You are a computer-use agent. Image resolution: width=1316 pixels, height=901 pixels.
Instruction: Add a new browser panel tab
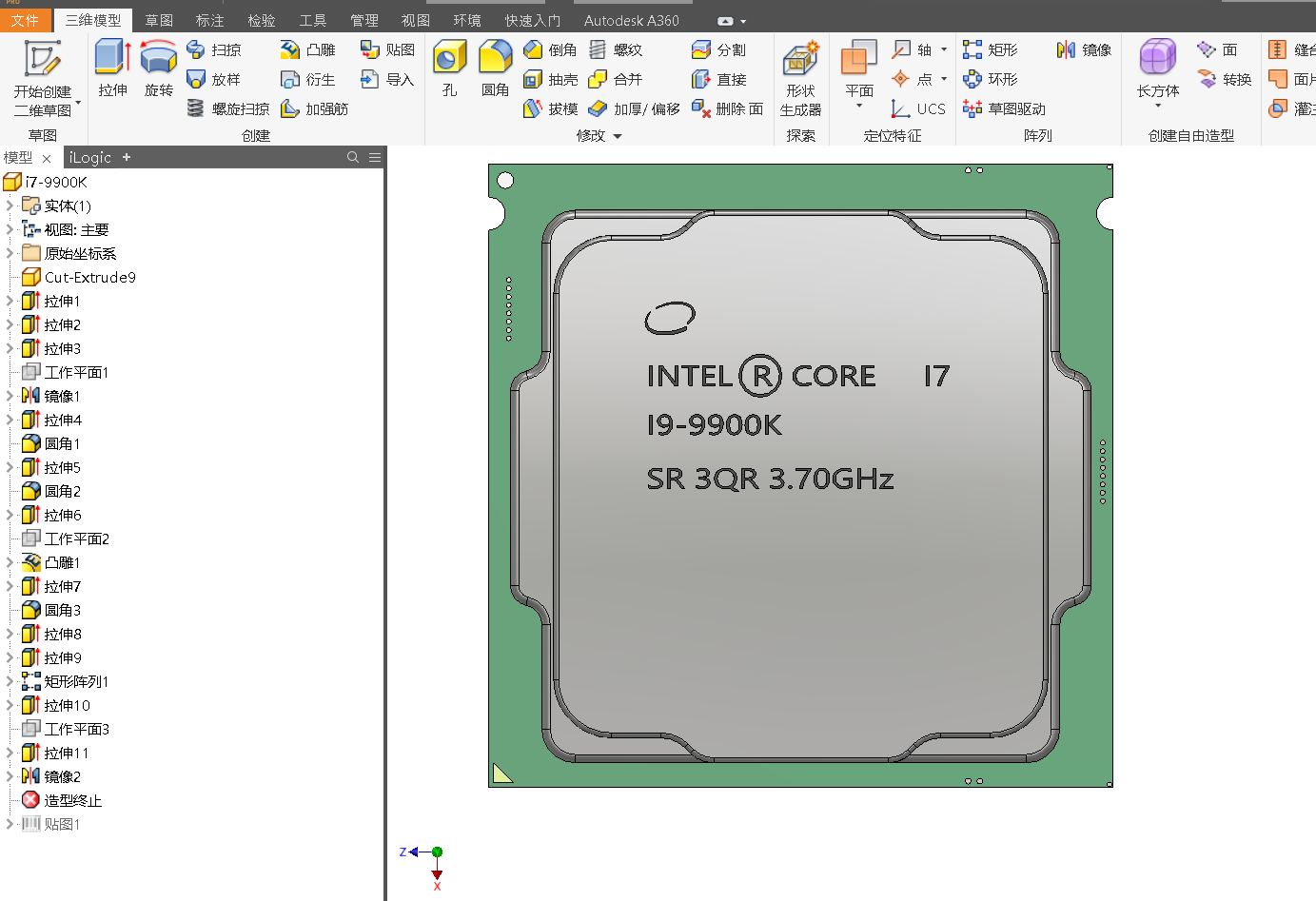(x=127, y=157)
